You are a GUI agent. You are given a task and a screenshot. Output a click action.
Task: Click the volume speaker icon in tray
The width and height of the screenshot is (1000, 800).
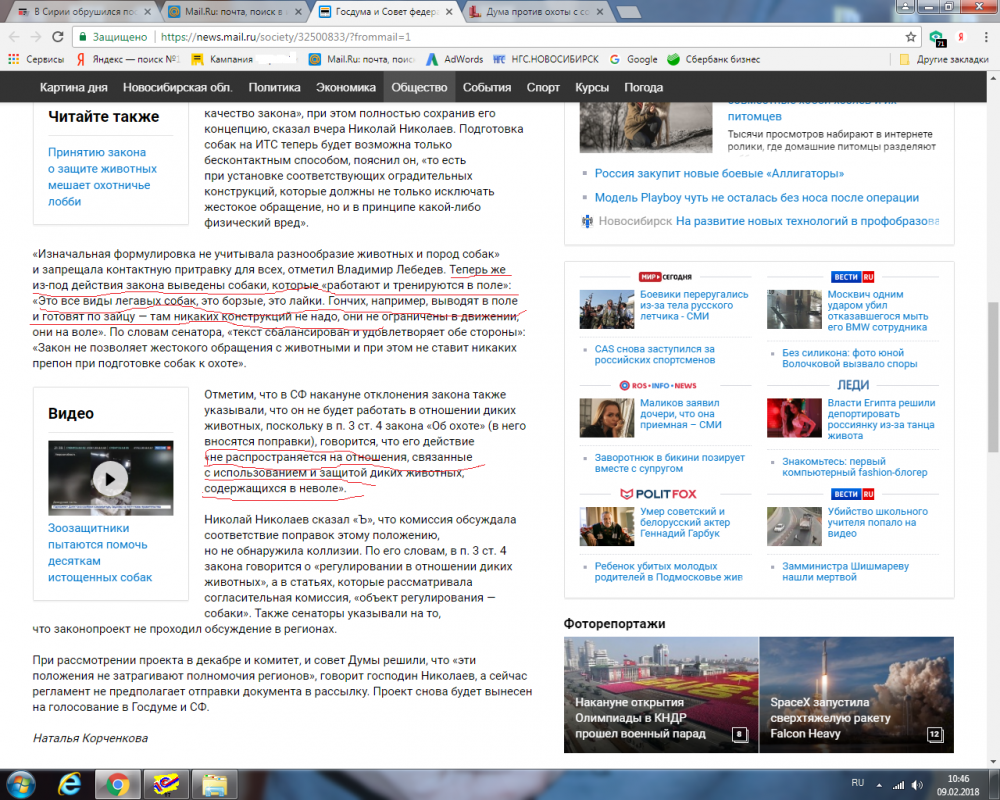[918, 783]
